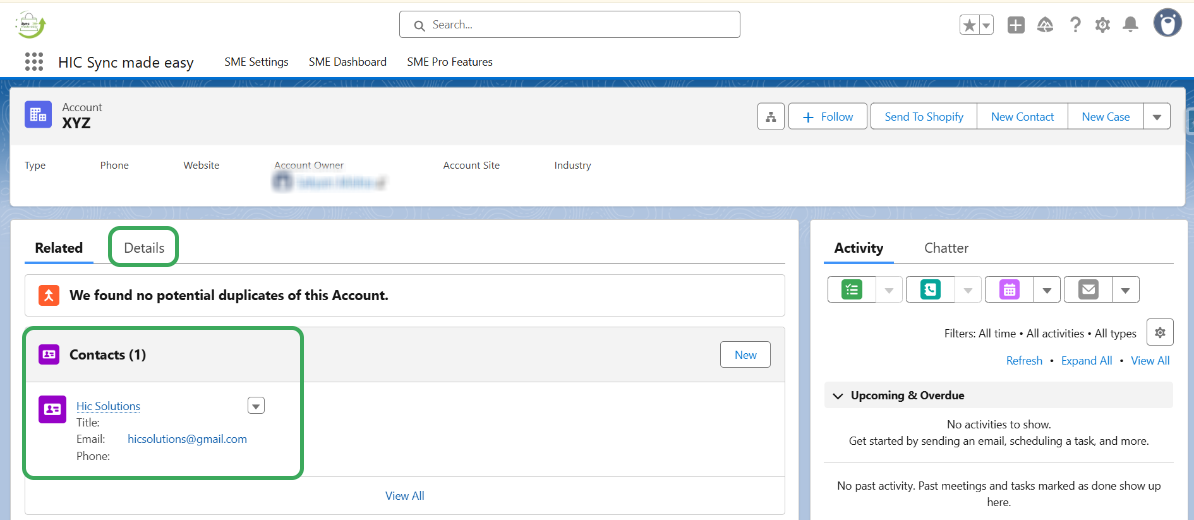This screenshot has width=1194, height=520.
Task: Open the Hic Solutions contact
Action: (x=108, y=406)
